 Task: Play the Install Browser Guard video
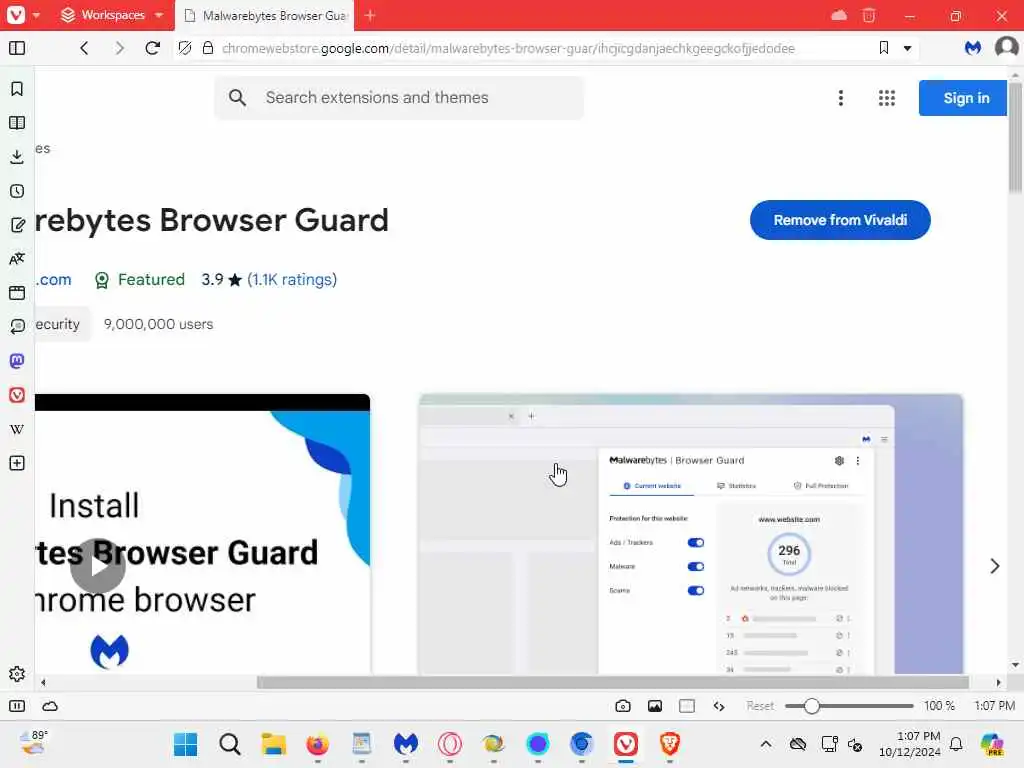(x=98, y=566)
